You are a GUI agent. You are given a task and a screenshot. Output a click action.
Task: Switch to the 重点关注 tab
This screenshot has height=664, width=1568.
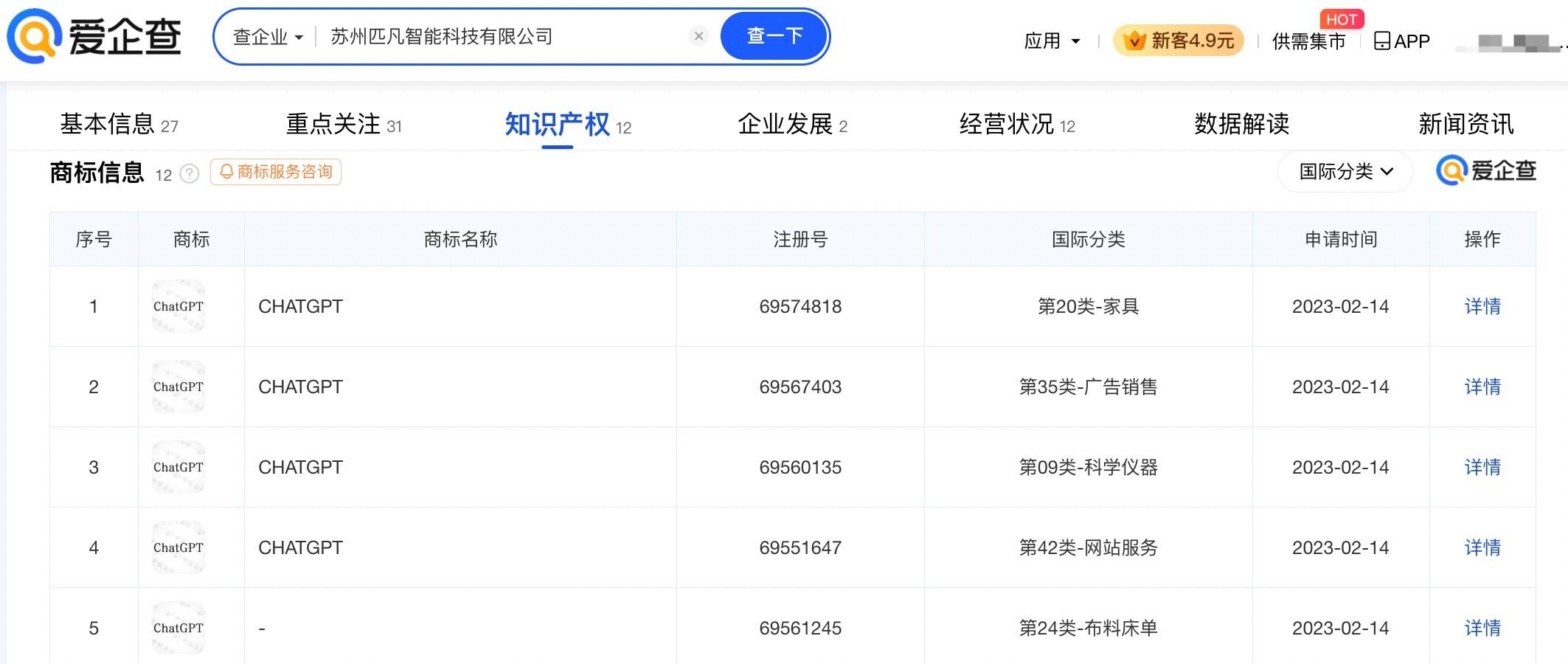344,124
